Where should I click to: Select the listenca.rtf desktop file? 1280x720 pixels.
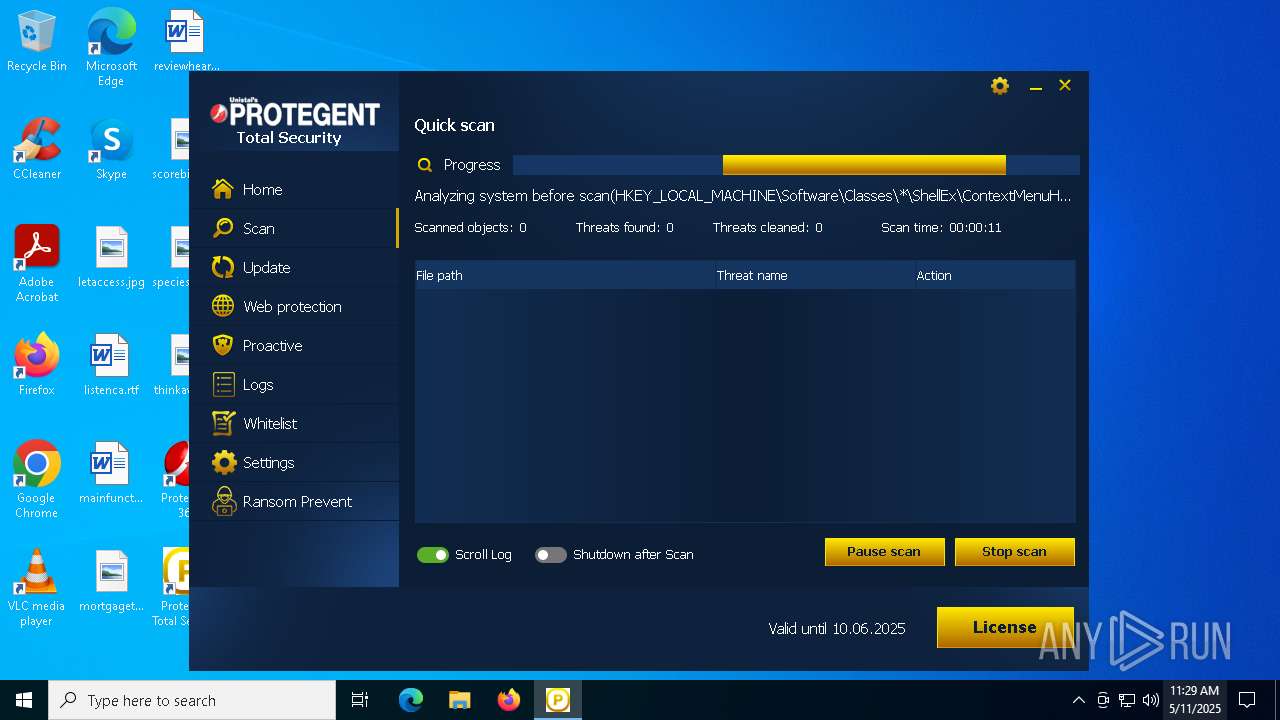(111, 365)
